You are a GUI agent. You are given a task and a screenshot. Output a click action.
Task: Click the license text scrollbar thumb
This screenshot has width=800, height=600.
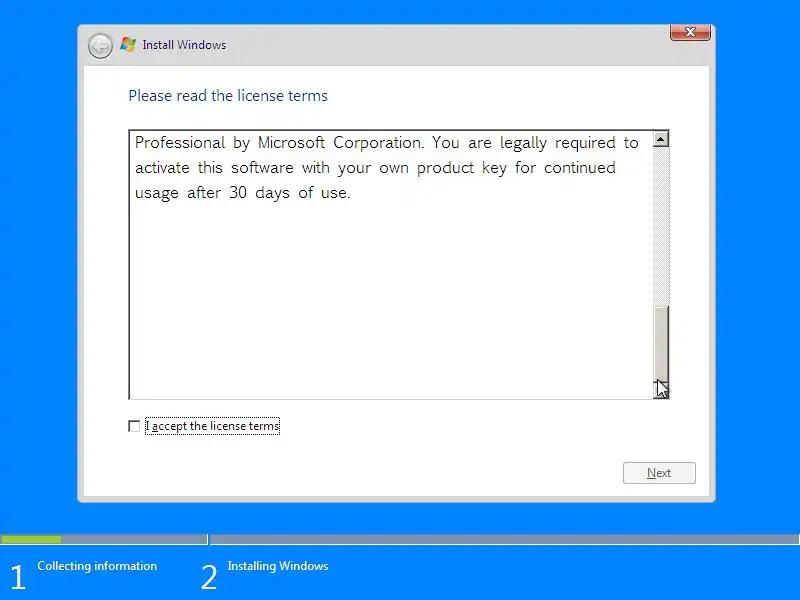pyautogui.click(x=661, y=344)
